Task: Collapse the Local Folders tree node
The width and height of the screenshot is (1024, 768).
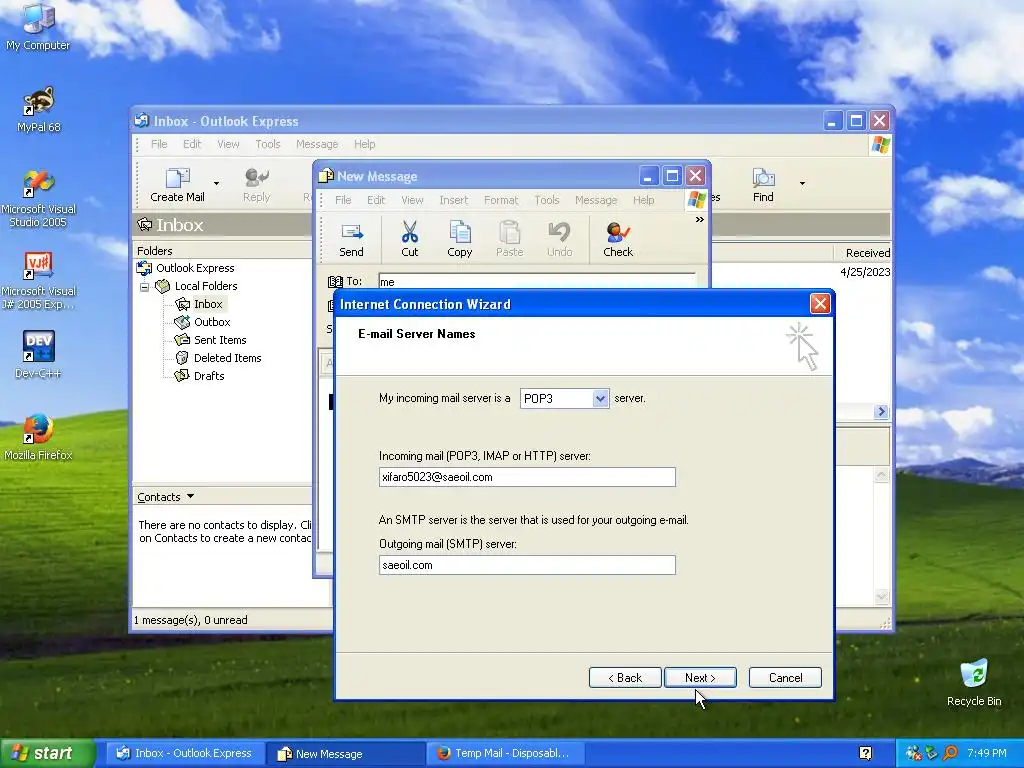Action: point(144,287)
